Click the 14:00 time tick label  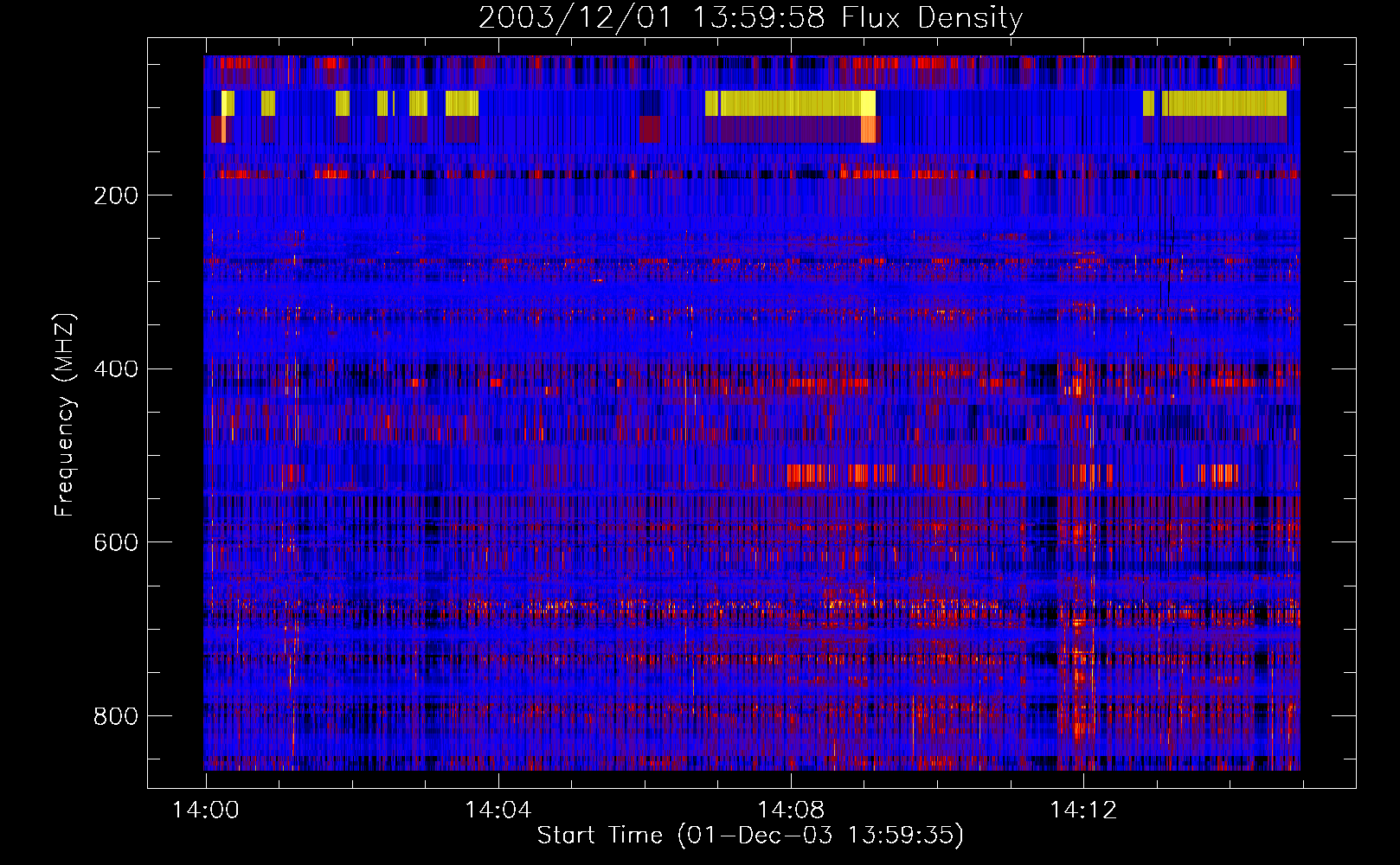[x=206, y=811]
